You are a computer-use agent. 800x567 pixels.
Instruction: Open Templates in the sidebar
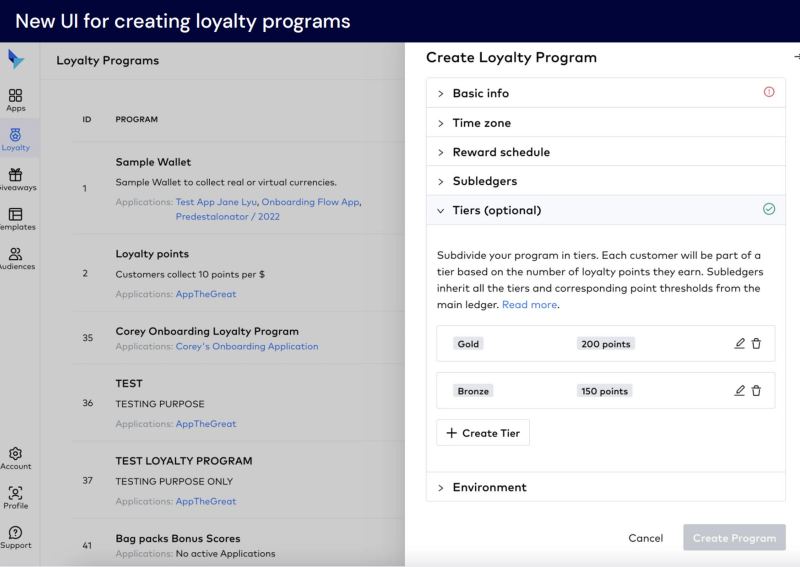pos(16,219)
